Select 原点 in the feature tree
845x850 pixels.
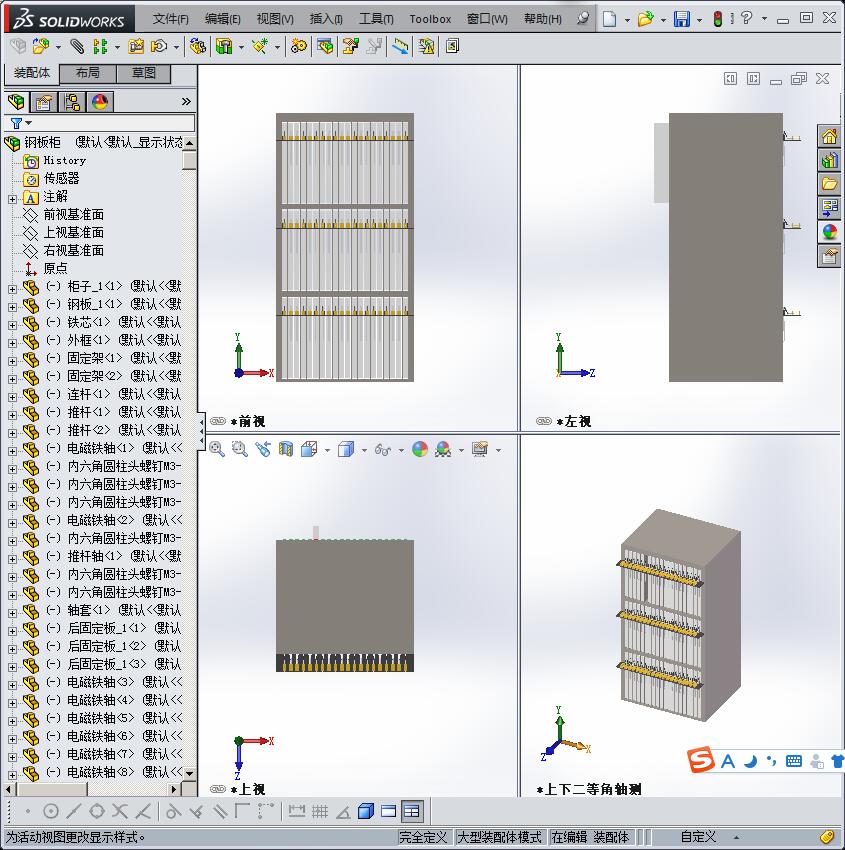coord(56,268)
